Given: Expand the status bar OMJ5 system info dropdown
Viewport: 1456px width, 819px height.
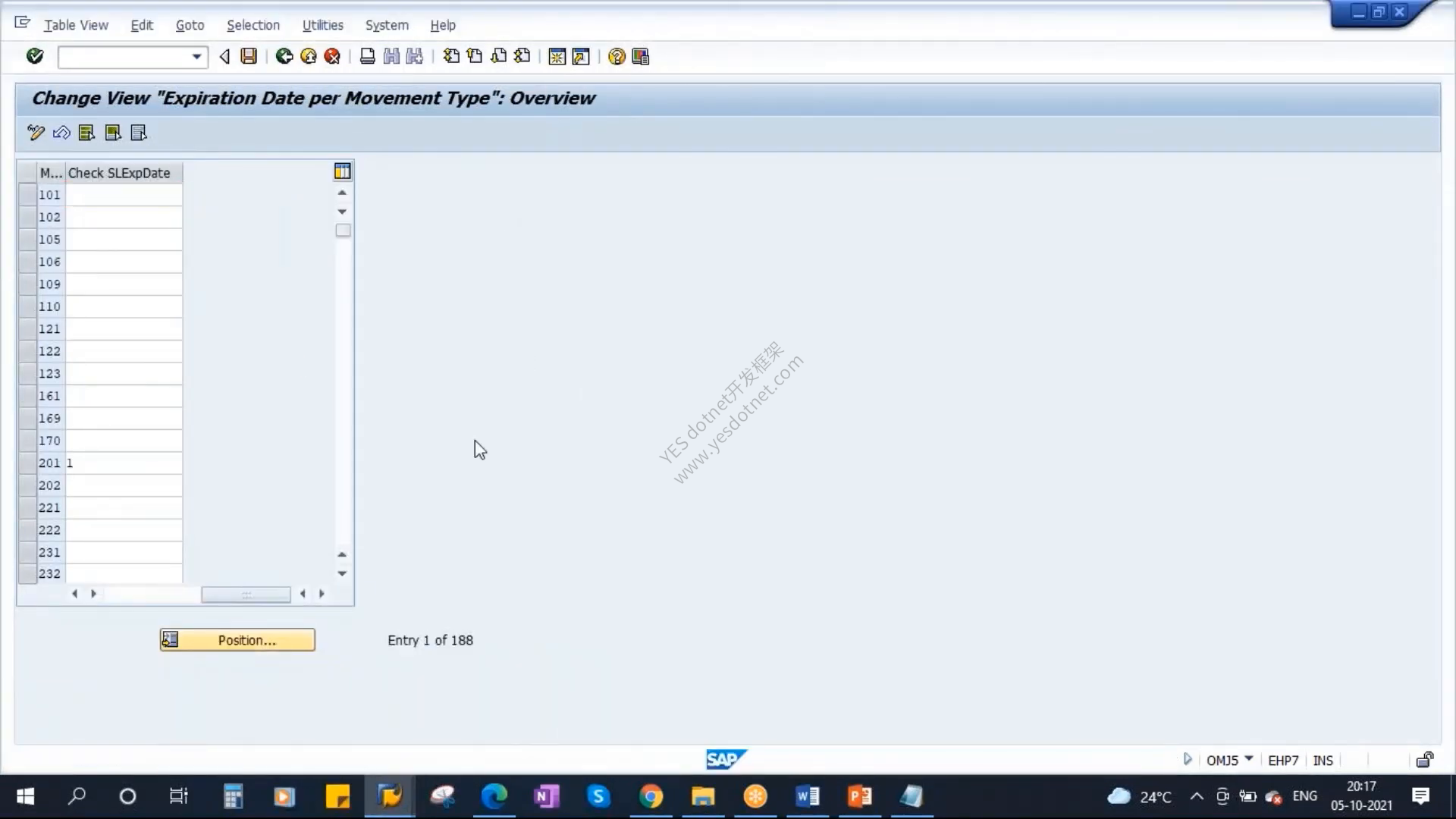Looking at the screenshot, I should (x=1249, y=759).
